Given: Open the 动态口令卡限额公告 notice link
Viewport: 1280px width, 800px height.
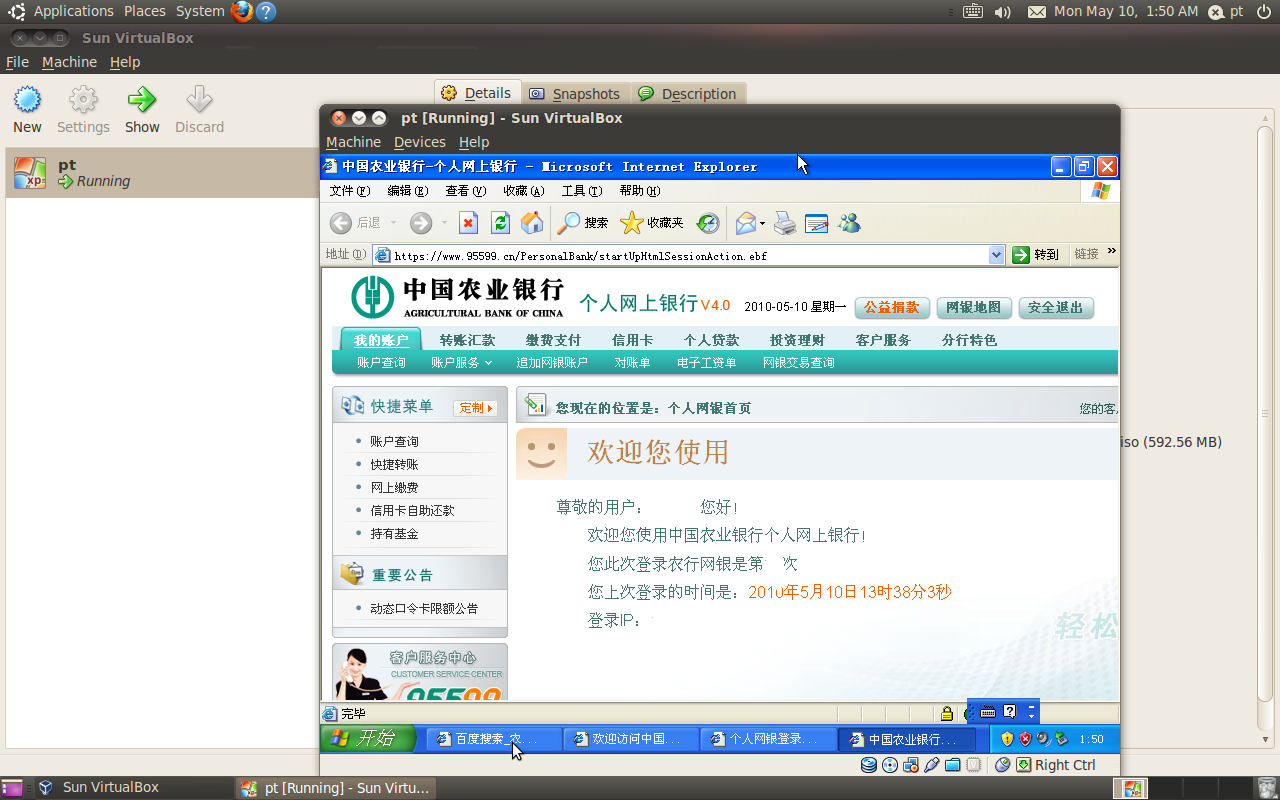Looking at the screenshot, I should [x=424, y=608].
